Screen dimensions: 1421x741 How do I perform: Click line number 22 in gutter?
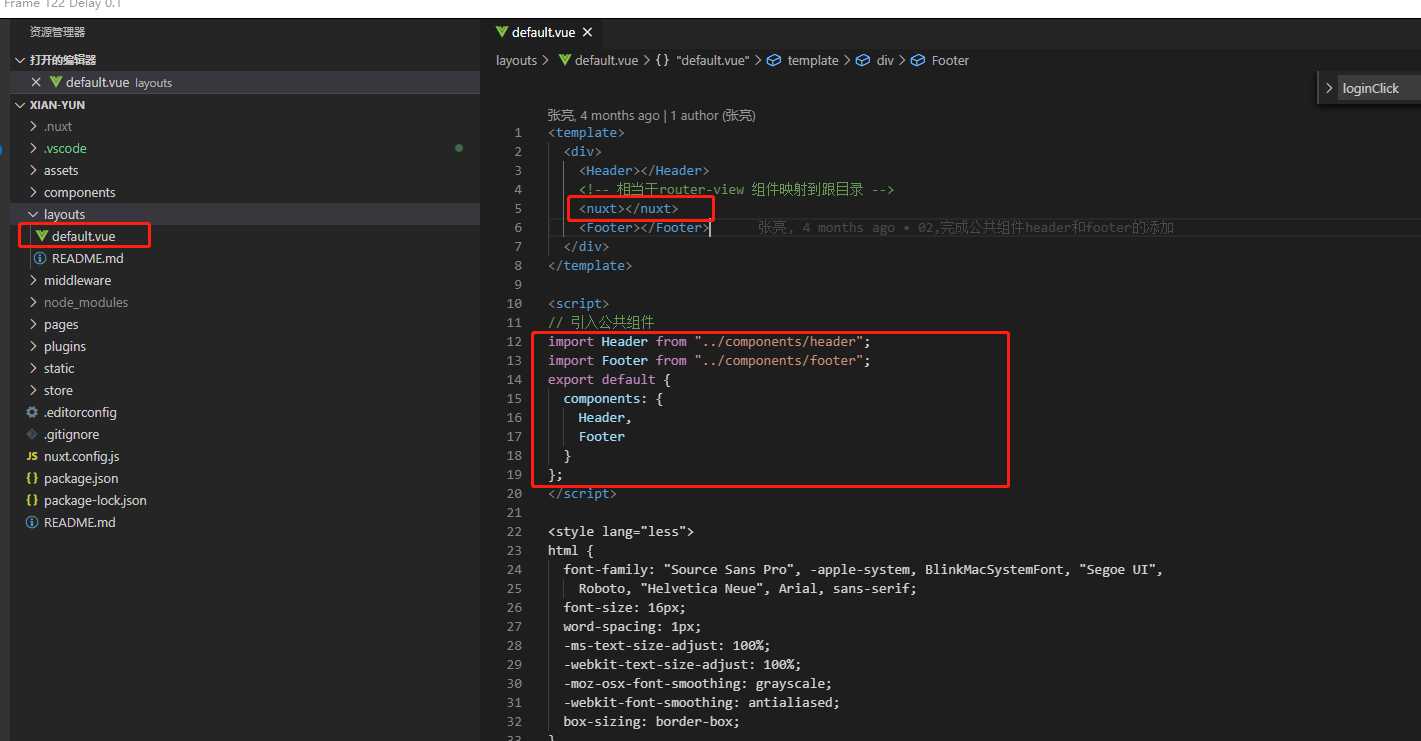[514, 531]
